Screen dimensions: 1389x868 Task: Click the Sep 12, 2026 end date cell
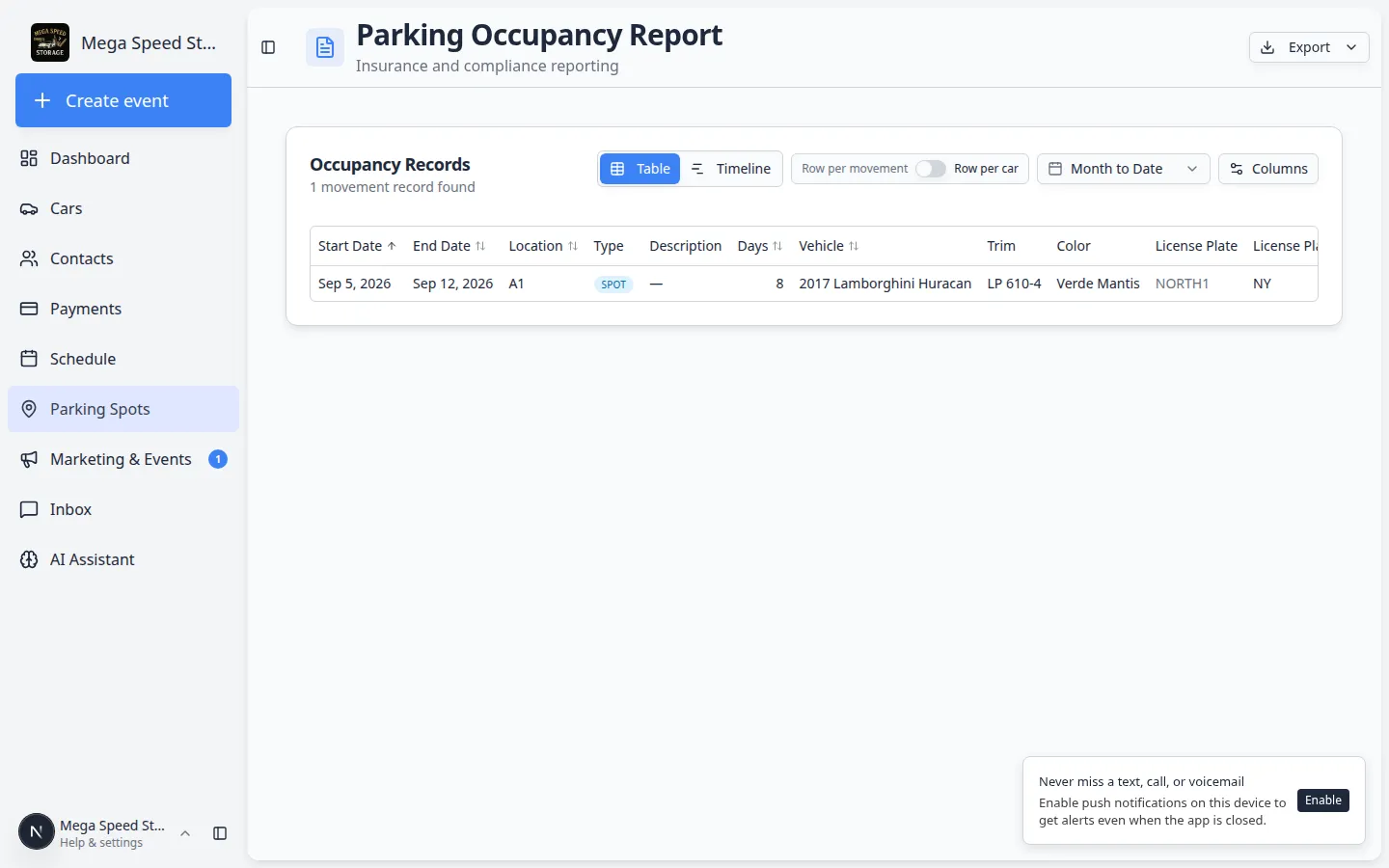coord(452,284)
